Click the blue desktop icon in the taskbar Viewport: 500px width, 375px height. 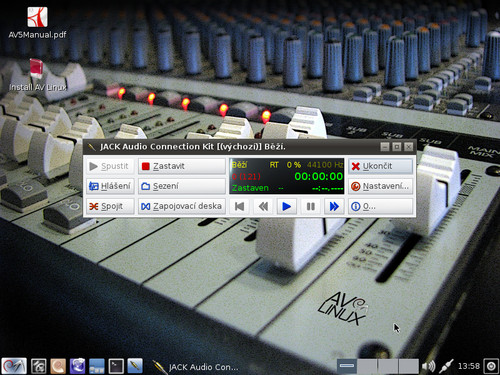(x=97, y=366)
